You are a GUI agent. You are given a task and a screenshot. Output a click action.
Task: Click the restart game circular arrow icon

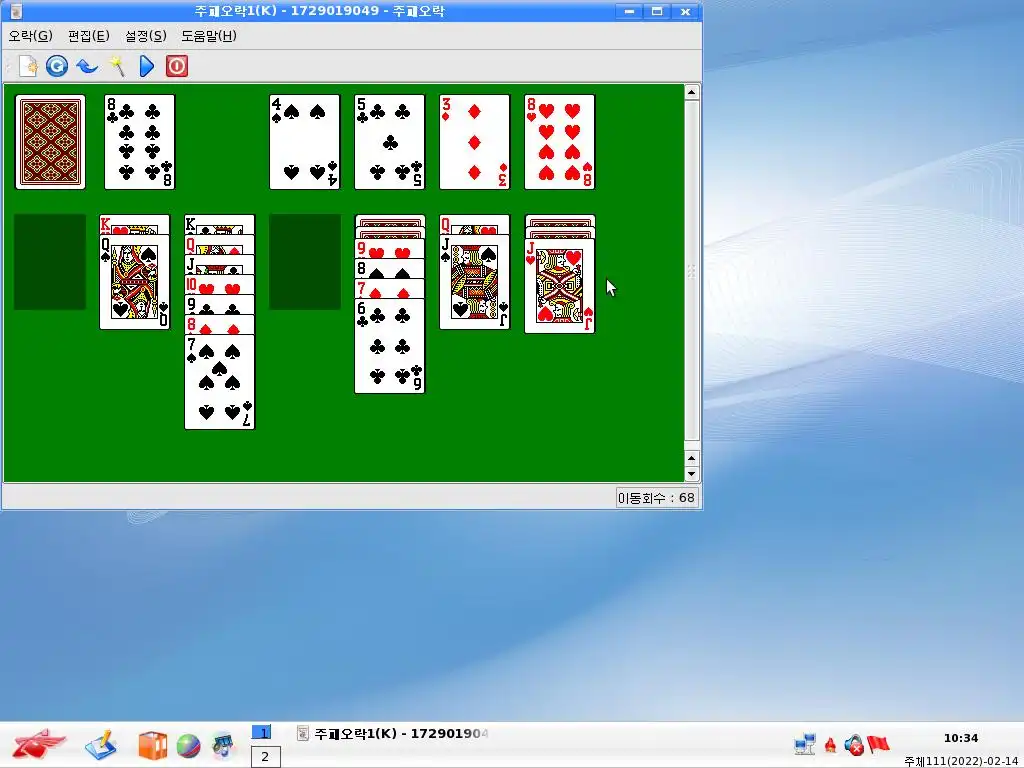click(x=57, y=66)
